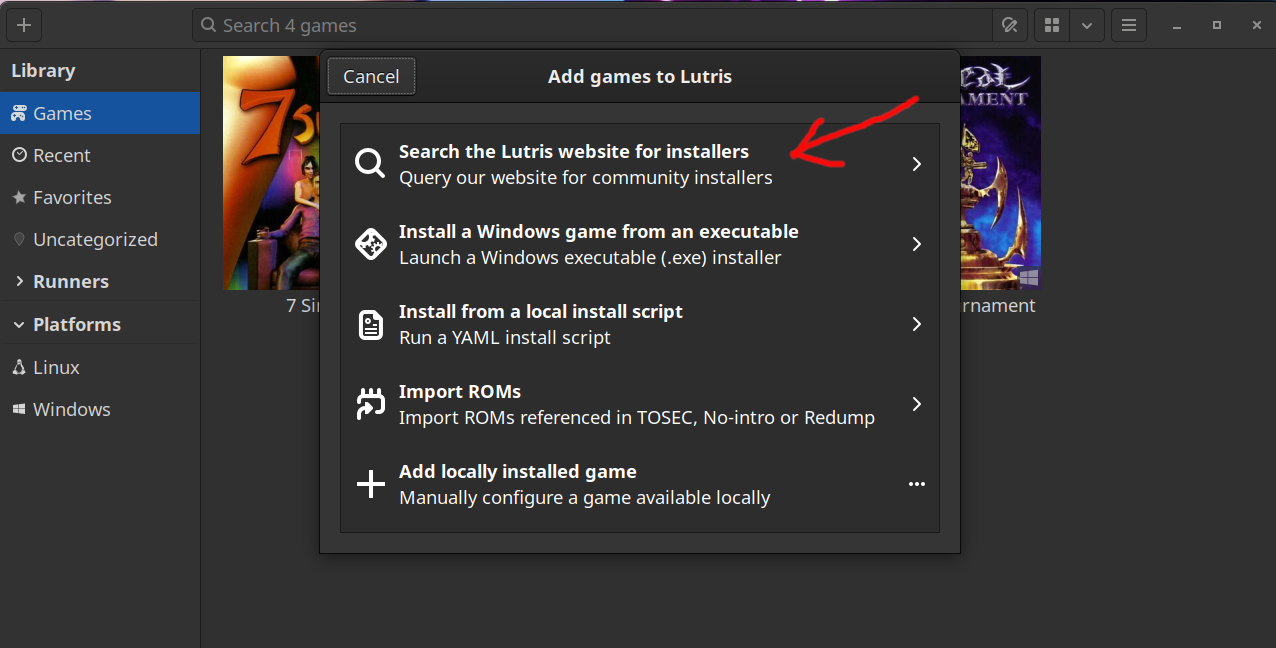
Task: Click the plus icon for locally installed game
Action: 371,484
